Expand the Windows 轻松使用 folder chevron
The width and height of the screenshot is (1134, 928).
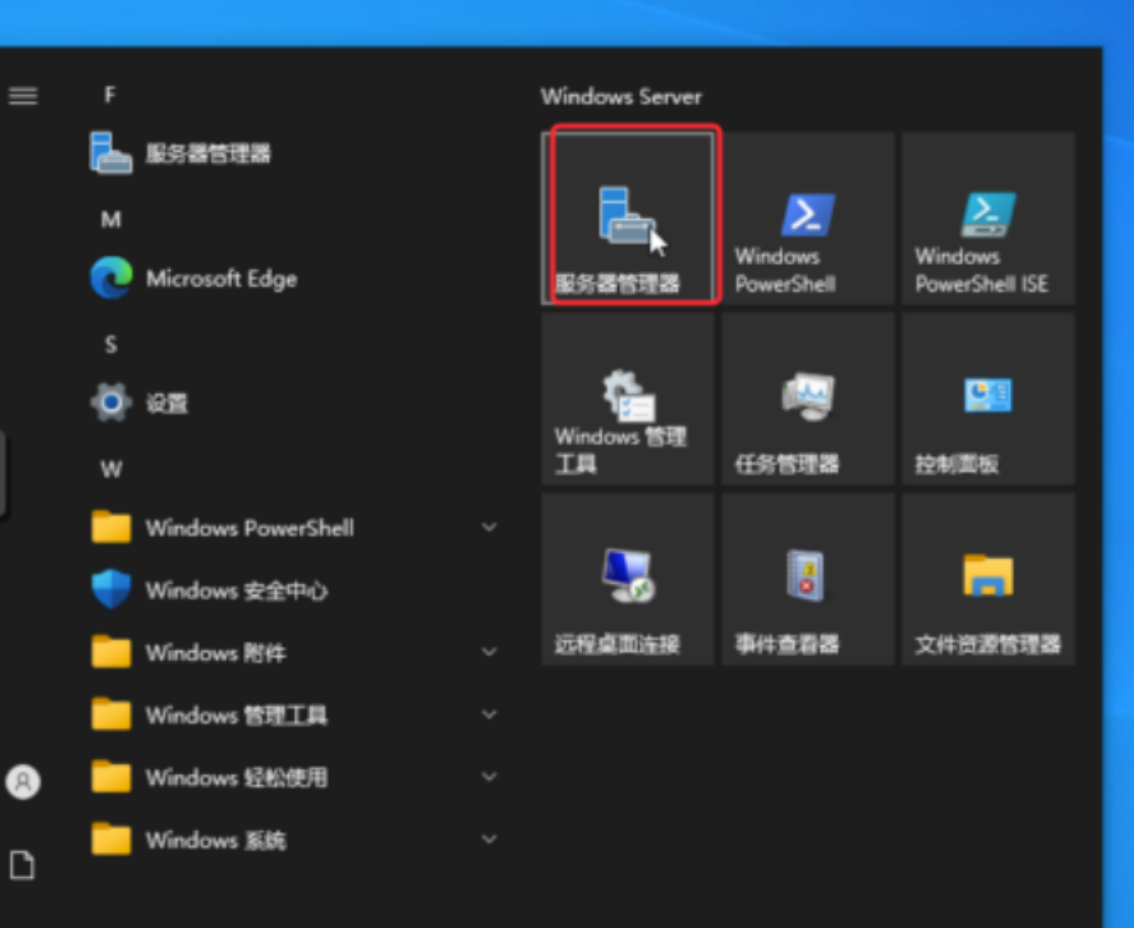pyautogui.click(x=489, y=777)
